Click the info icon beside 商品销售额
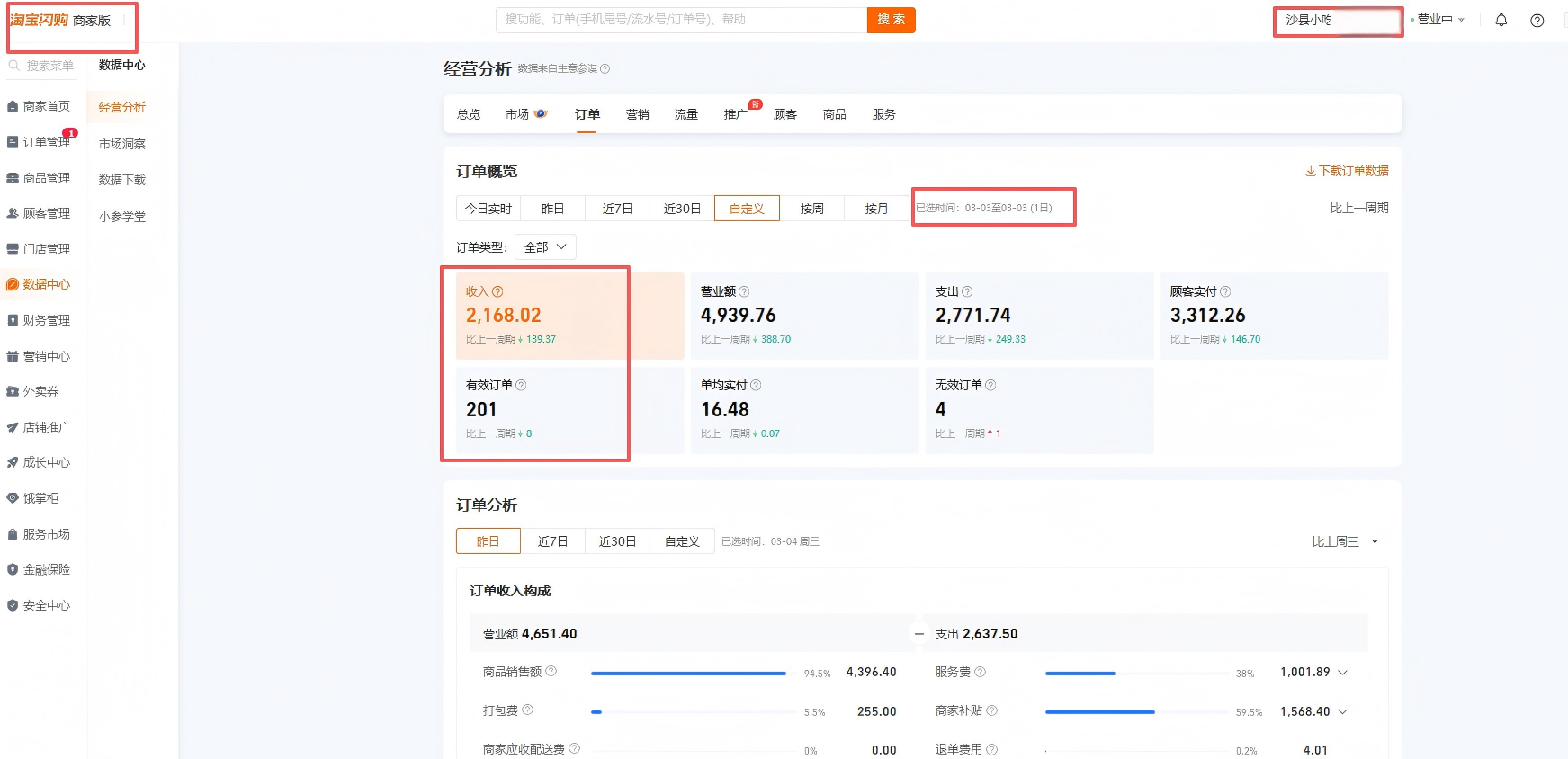Viewport: 1568px width, 759px height. click(551, 671)
